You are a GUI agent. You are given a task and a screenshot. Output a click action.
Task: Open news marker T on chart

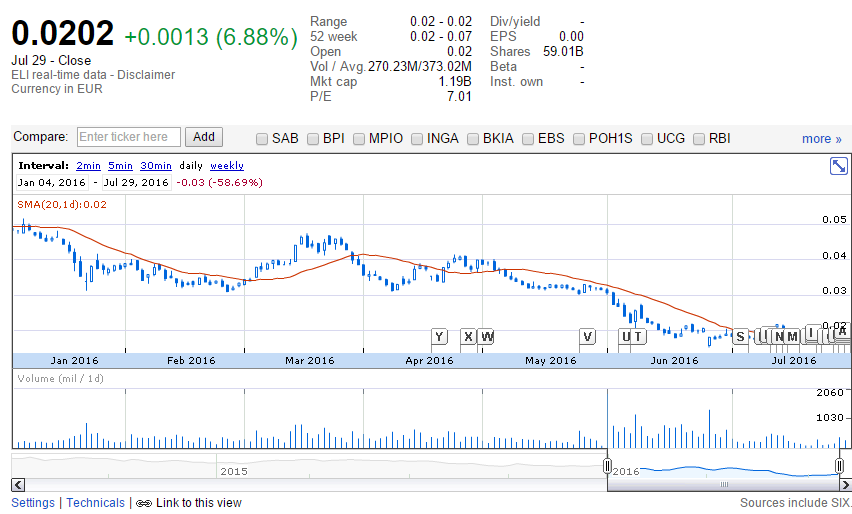pos(638,337)
